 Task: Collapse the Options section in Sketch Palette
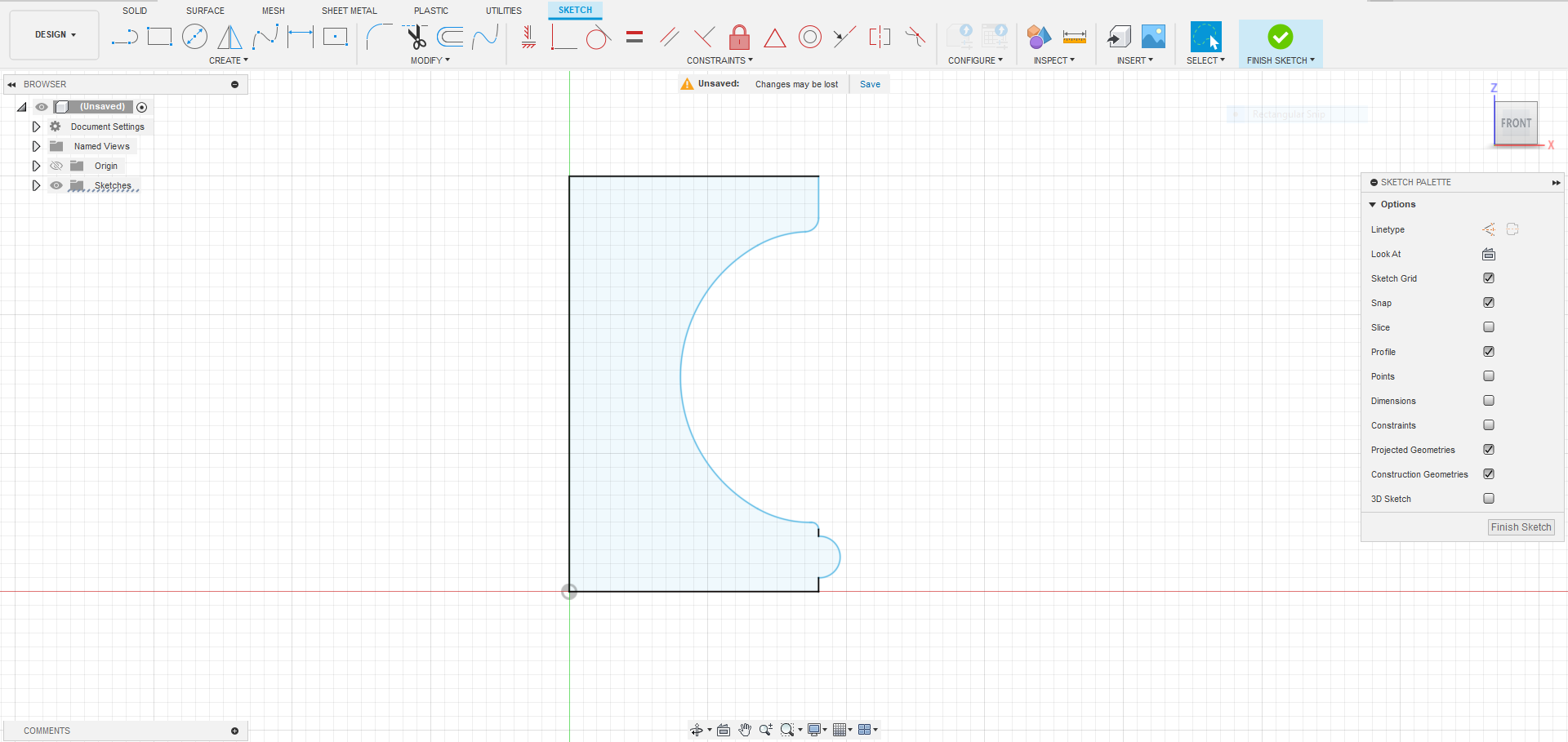click(1373, 205)
